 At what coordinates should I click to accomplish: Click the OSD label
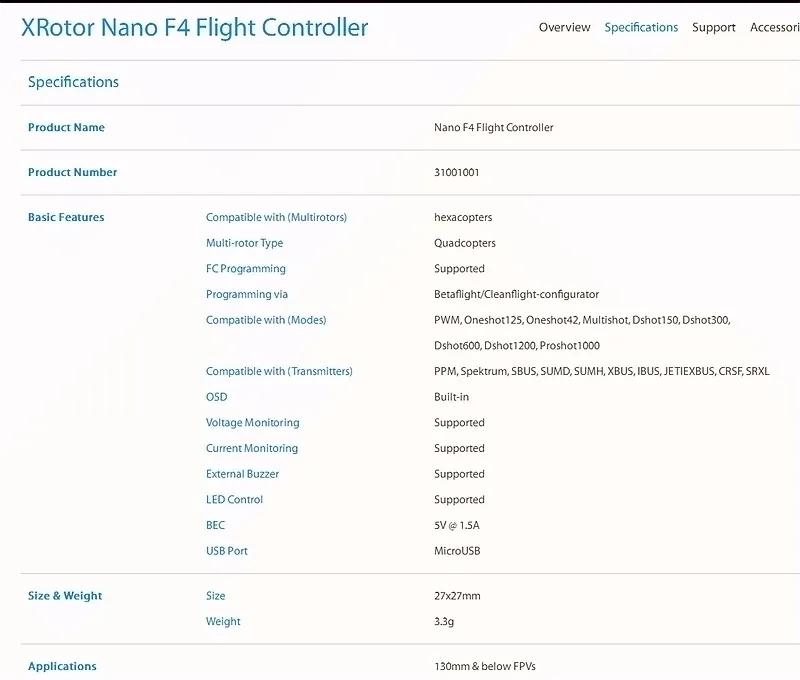216,397
